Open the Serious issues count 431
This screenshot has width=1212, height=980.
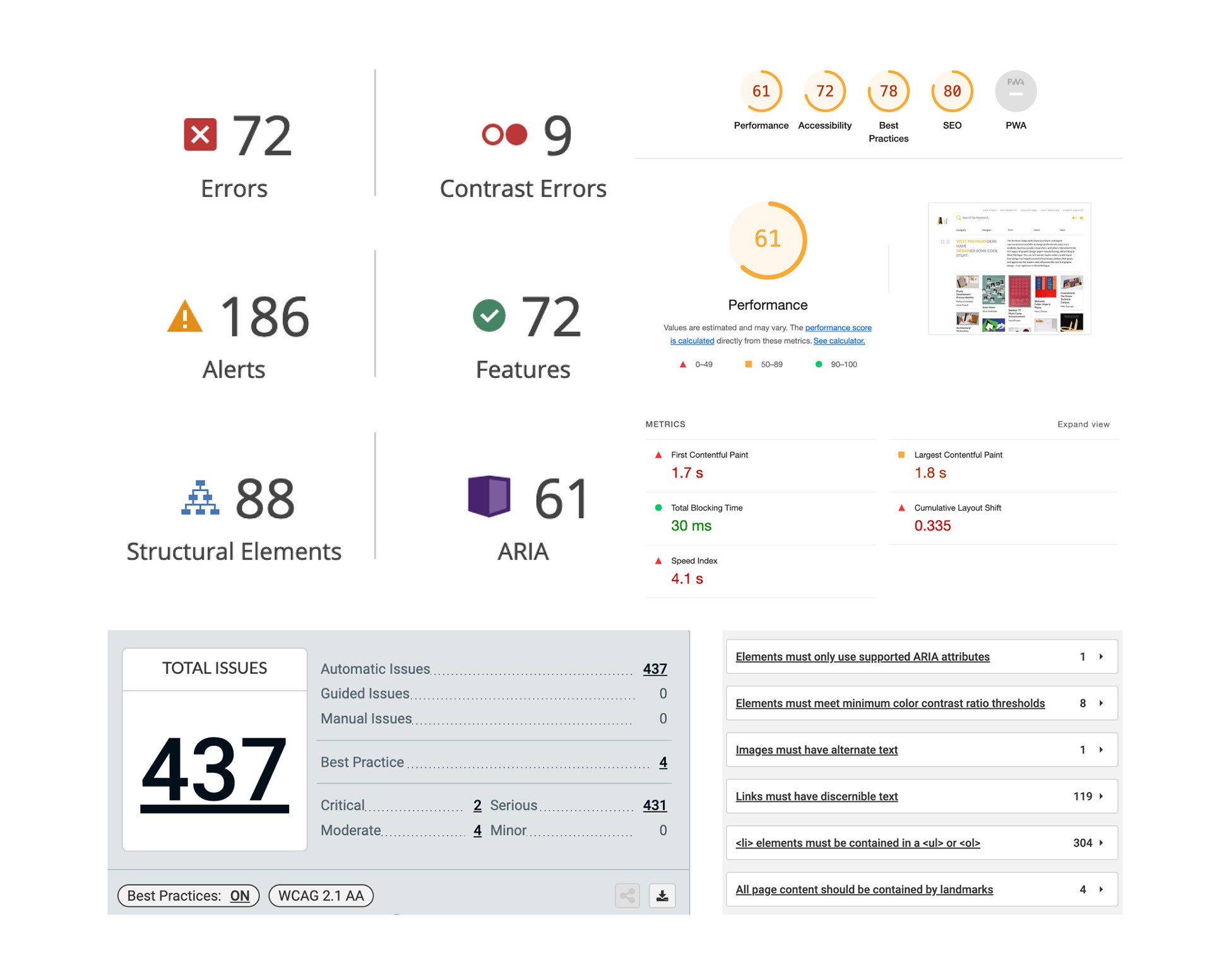pyautogui.click(x=655, y=805)
